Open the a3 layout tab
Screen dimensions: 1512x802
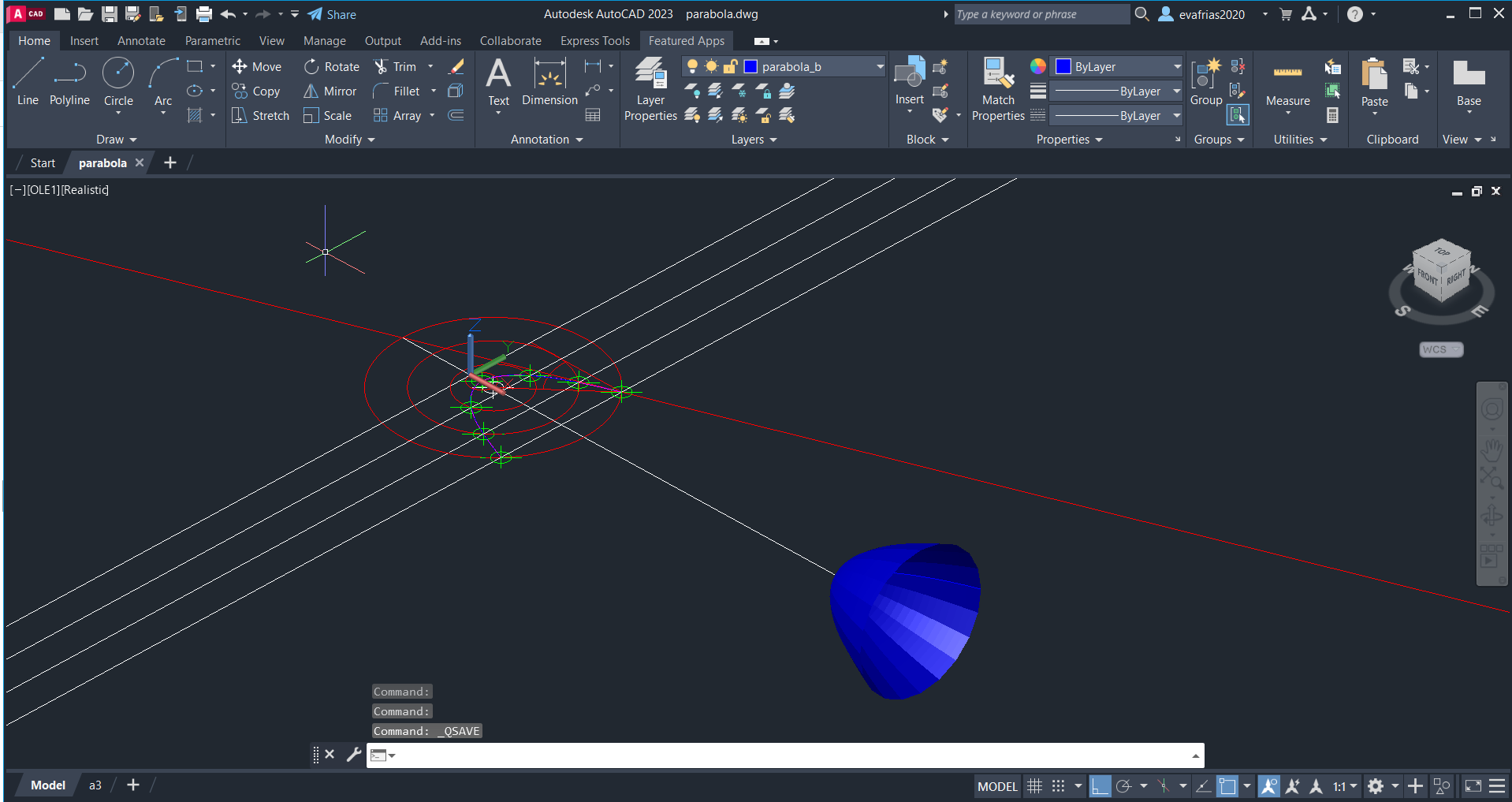[95, 785]
